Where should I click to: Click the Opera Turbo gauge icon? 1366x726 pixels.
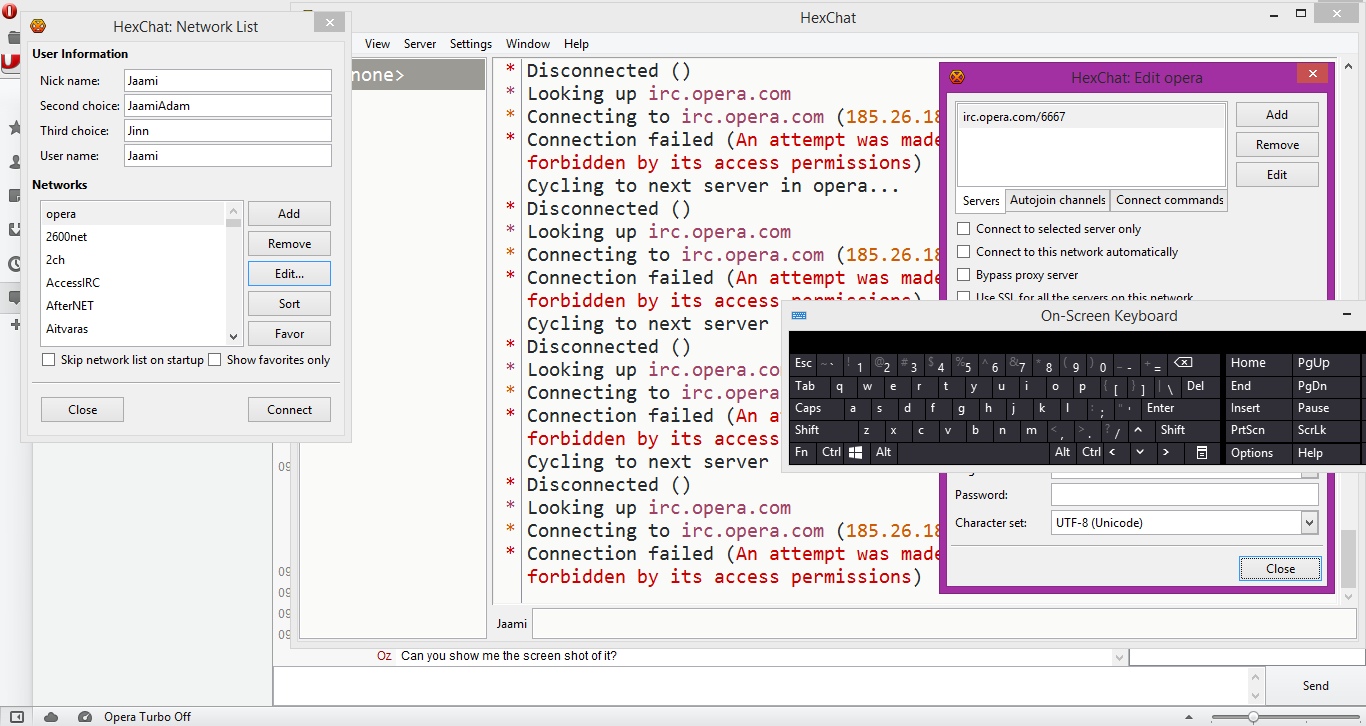pos(85,716)
